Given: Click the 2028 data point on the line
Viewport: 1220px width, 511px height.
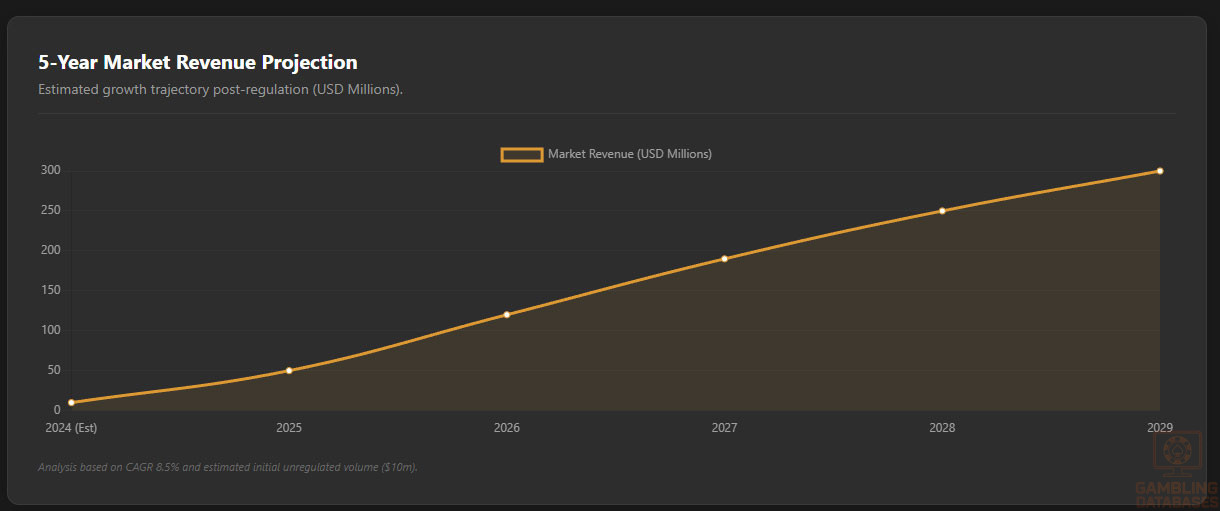Looking at the screenshot, I should [942, 211].
